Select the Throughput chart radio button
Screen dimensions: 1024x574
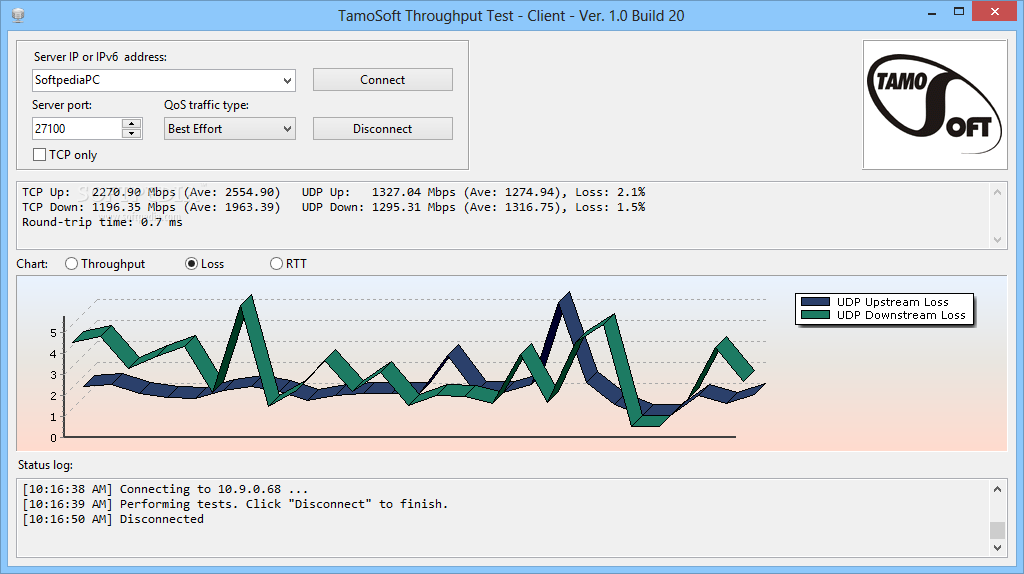[71, 264]
